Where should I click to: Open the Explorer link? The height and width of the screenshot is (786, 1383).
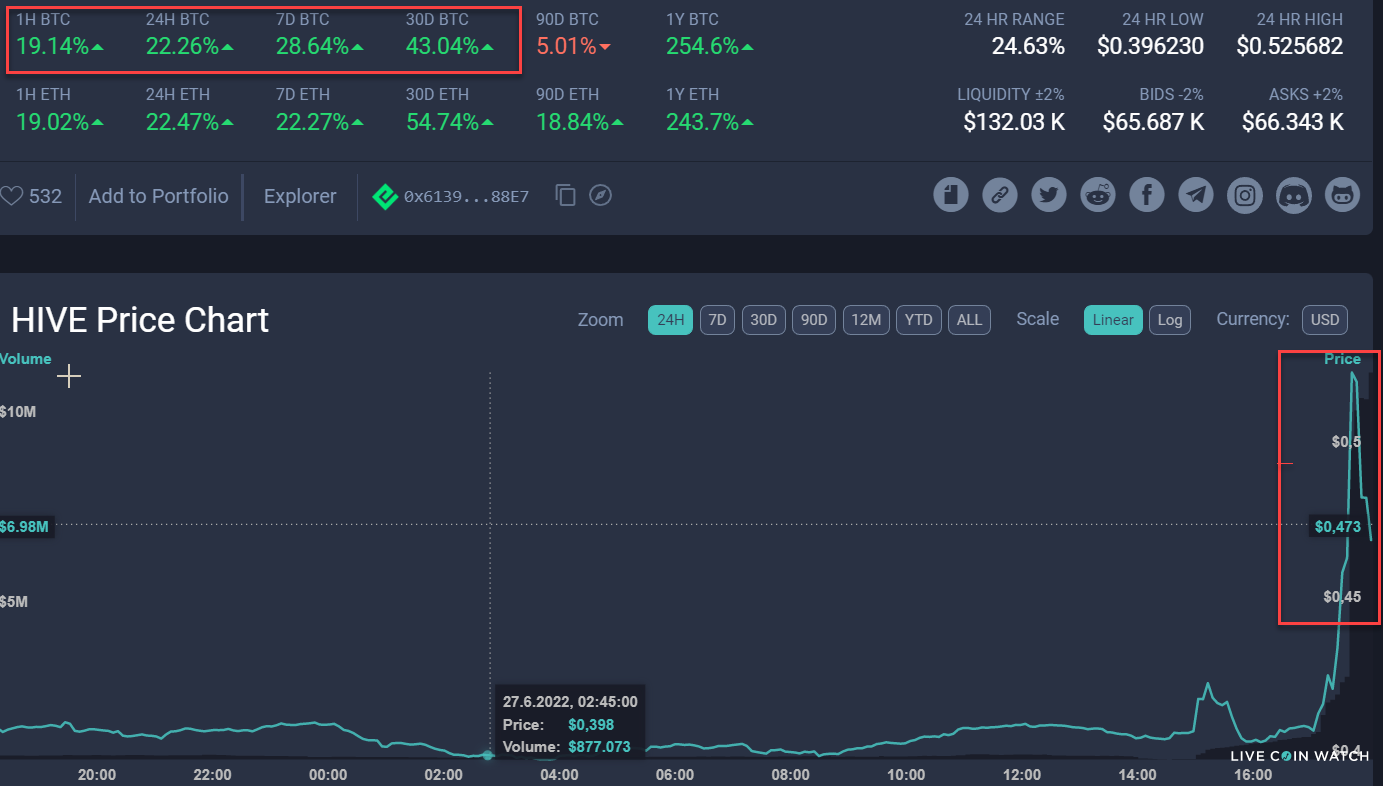[300, 196]
